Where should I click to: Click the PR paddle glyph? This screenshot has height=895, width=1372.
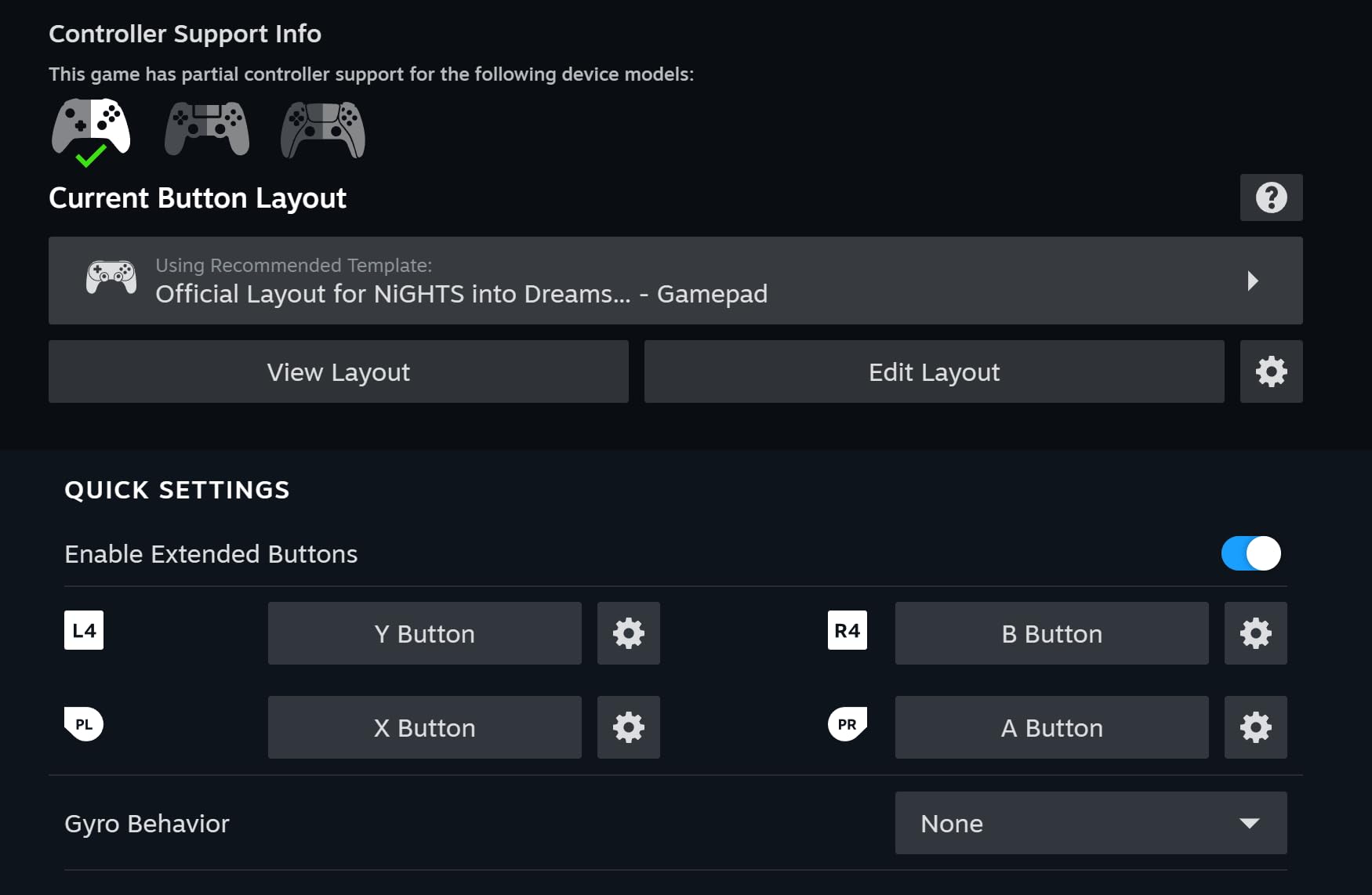(847, 724)
